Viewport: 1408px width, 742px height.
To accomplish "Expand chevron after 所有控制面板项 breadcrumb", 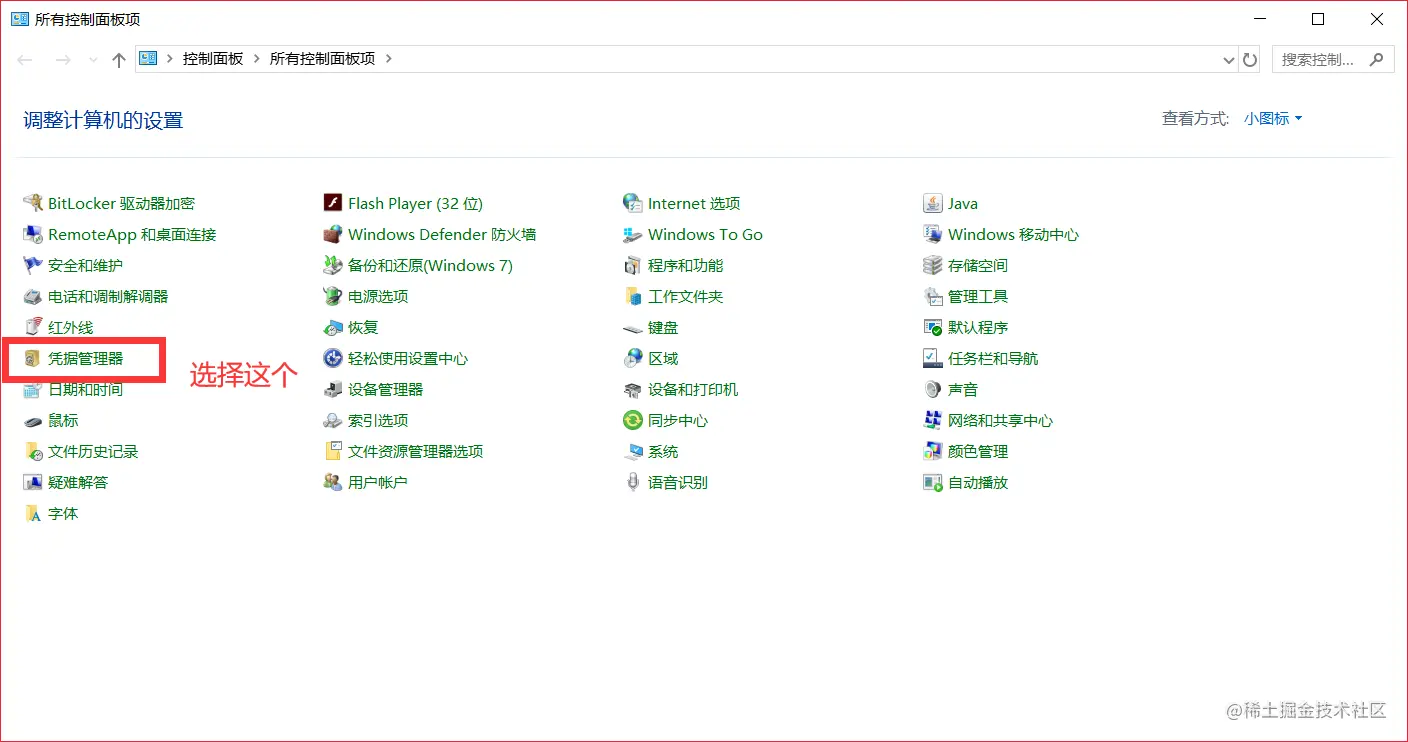I will coord(389,59).
